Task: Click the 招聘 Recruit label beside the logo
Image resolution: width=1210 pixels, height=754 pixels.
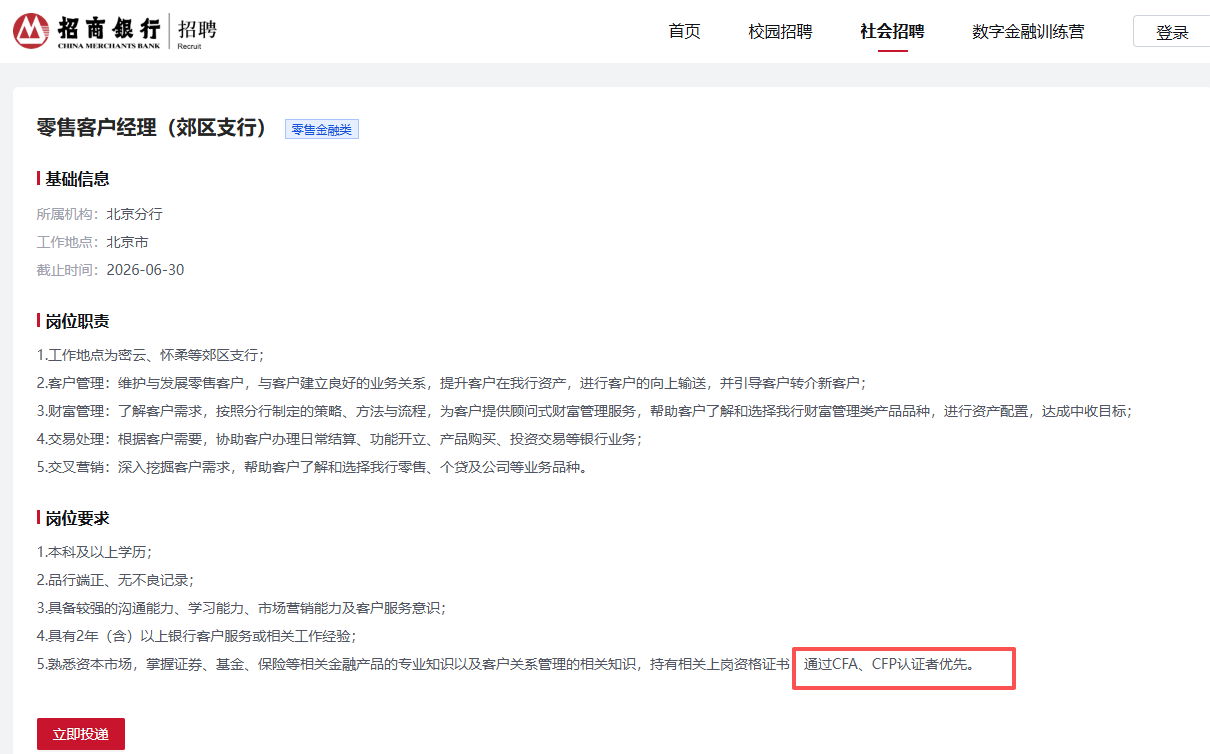Action: point(196,31)
